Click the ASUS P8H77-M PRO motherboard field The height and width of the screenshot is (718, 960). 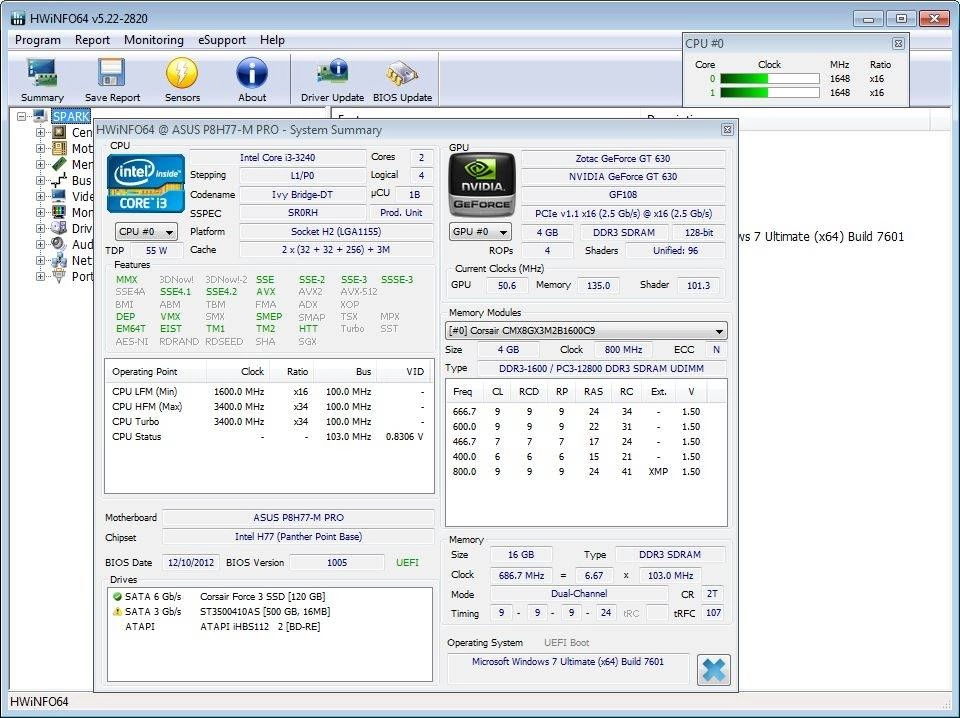pyautogui.click(x=298, y=518)
